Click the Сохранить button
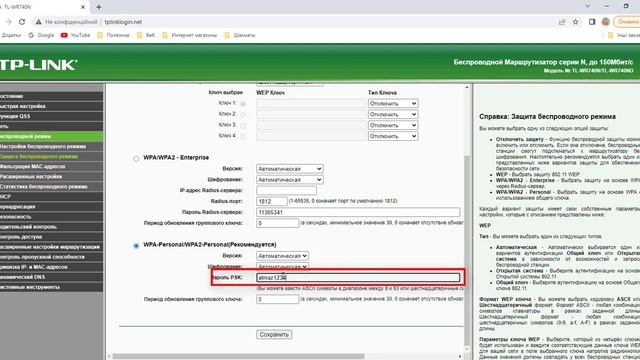640x360 pixels. [x=274, y=334]
